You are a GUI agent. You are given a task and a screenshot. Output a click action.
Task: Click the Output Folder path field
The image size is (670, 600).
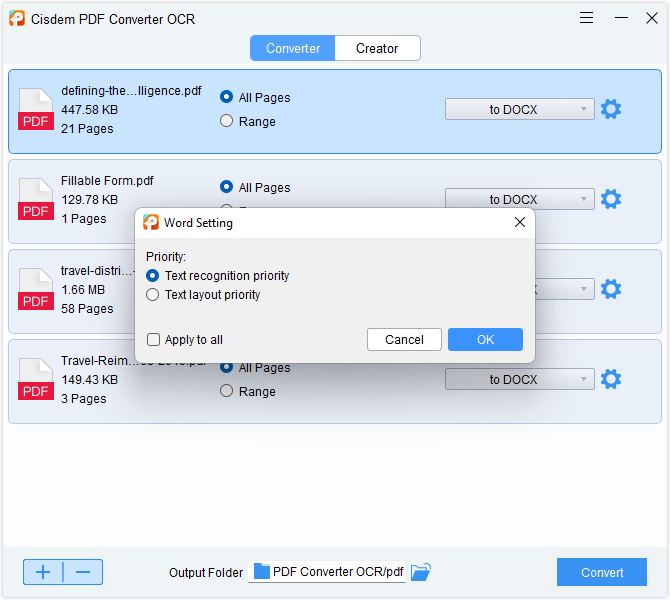coord(327,572)
